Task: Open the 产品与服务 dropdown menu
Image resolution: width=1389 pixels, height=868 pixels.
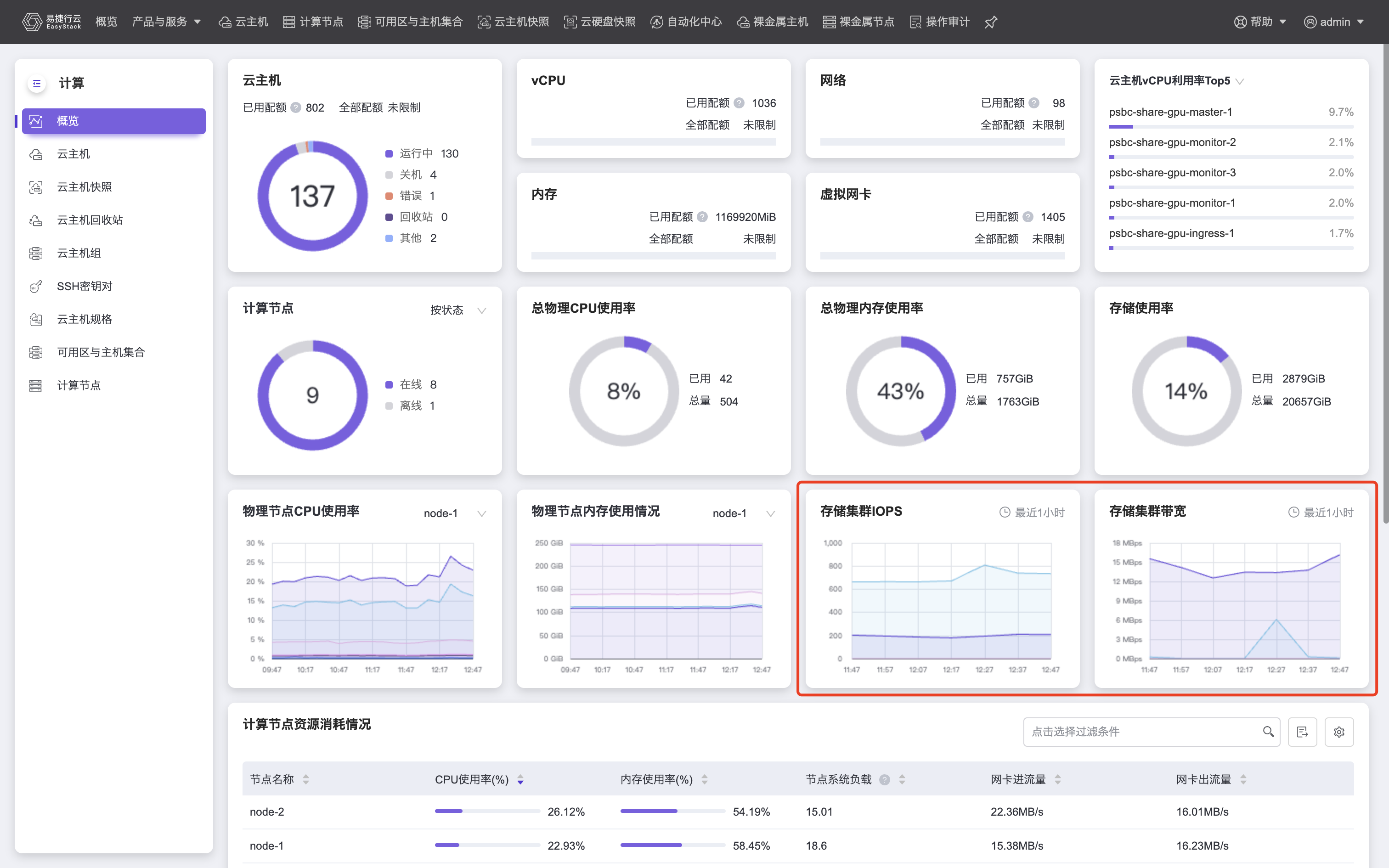Action: (x=166, y=22)
